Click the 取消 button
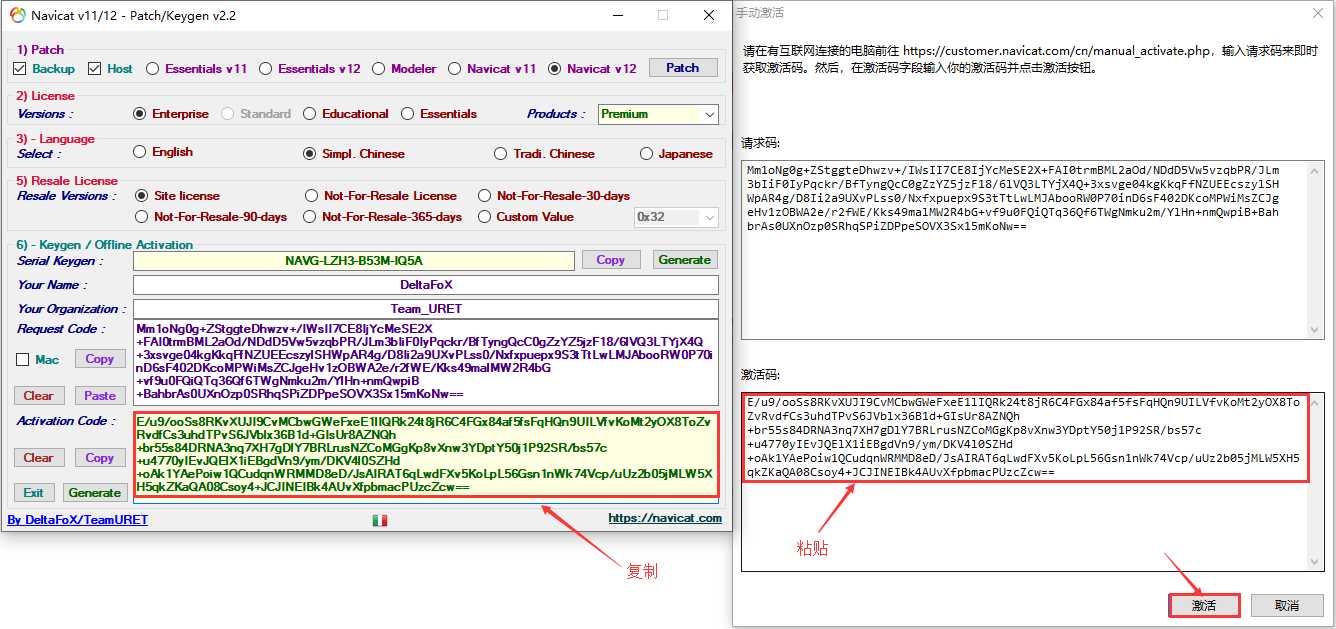The width and height of the screenshot is (1336, 629). [x=1287, y=605]
